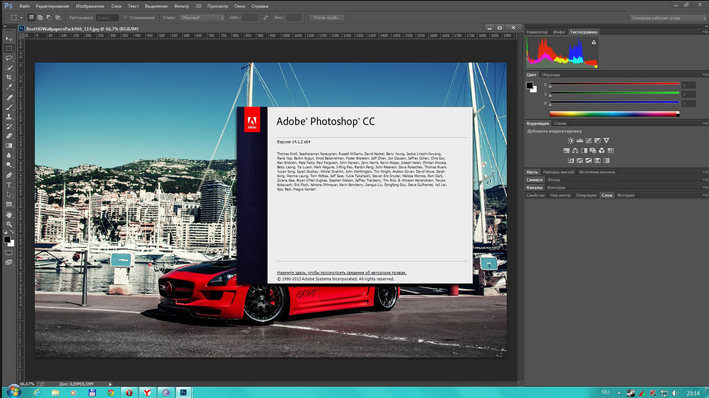Select the Rectangle shape tool
The height and width of the screenshot is (398, 709).
click(9, 204)
